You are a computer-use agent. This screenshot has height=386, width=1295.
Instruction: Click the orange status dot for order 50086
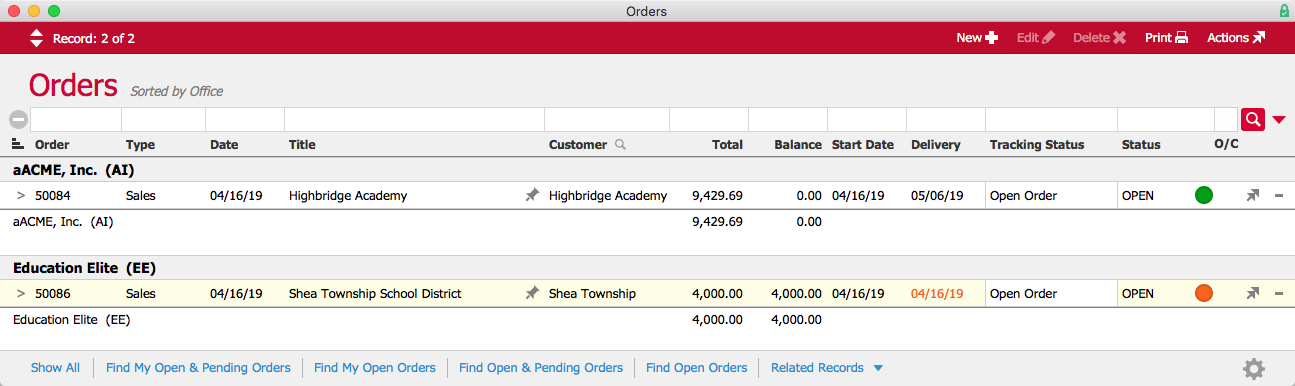(1204, 293)
